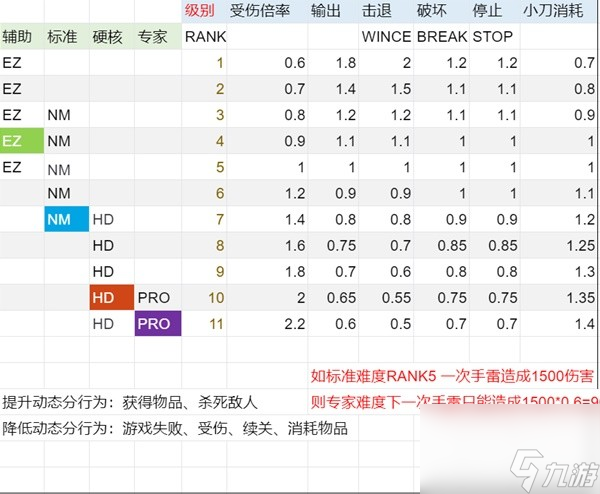Image resolution: width=600 pixels, height=494 pixels.
Task: Select 小刀消耗 value 0.9 in rank 3
Action: click(558, 115)
